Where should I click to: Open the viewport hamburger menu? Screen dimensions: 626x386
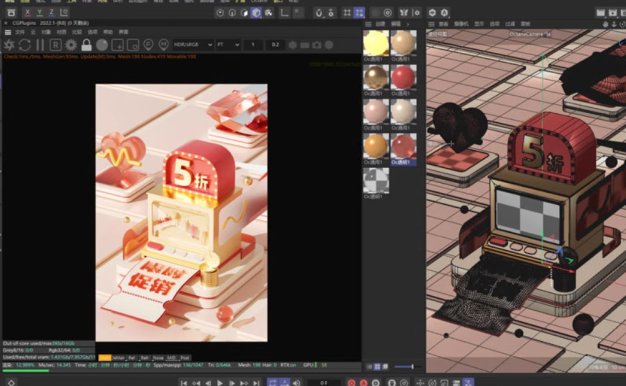coord(431,24)
